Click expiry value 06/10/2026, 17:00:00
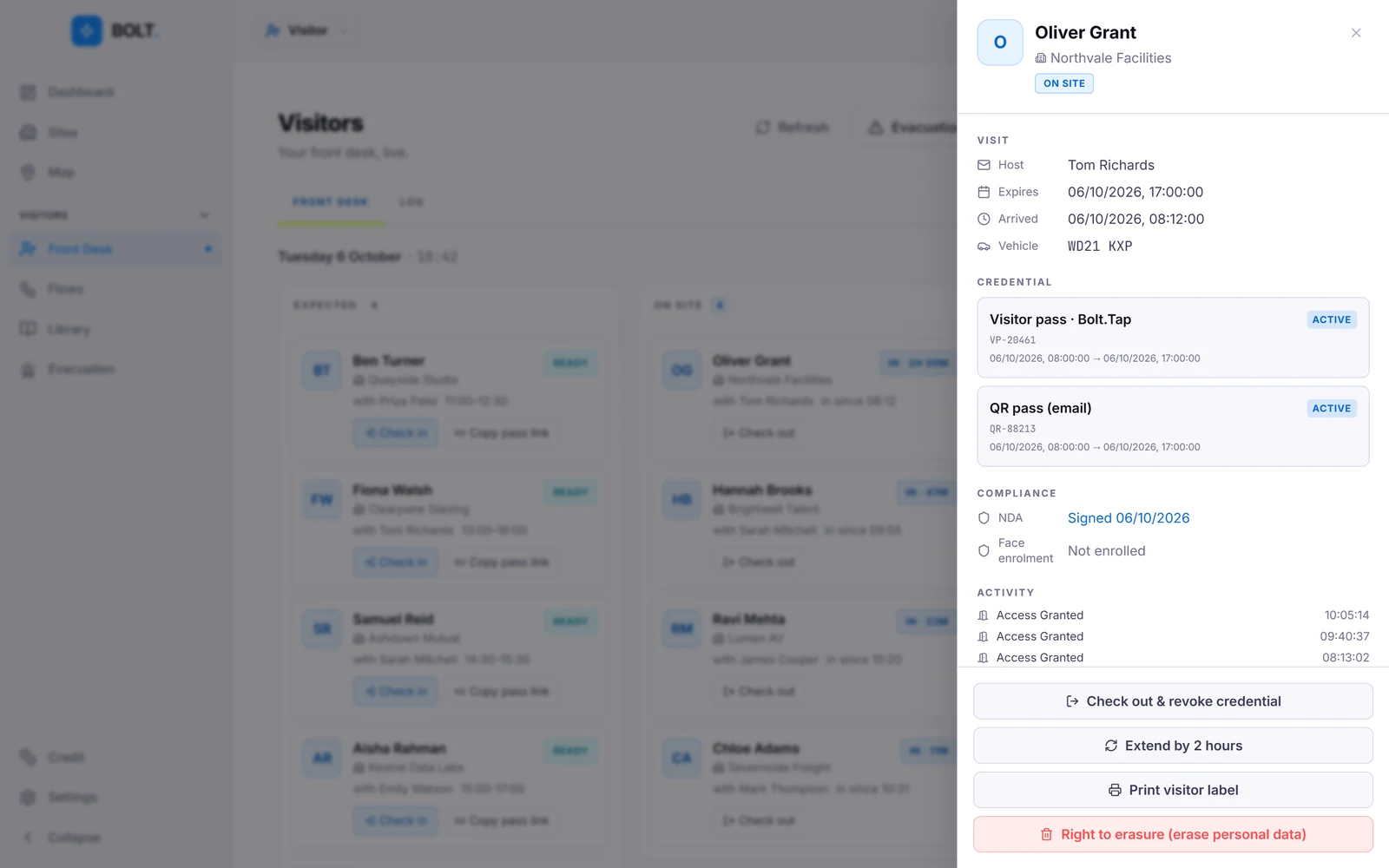1389x868 pixels. pyautogui.click(x=1136, y=192)
